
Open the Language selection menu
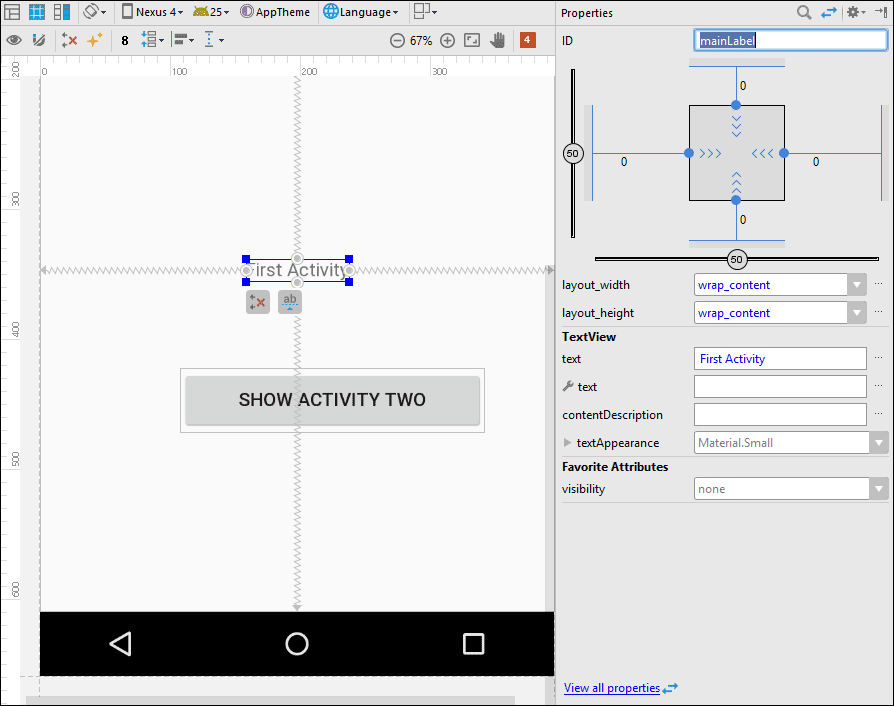tap(361, 12)
